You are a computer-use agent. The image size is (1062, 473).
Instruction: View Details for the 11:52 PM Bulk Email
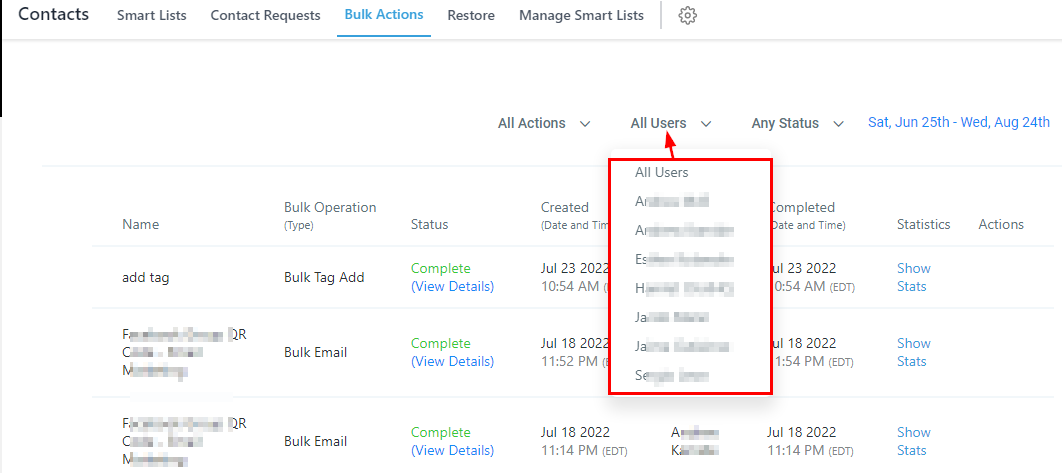coord(452,361)
